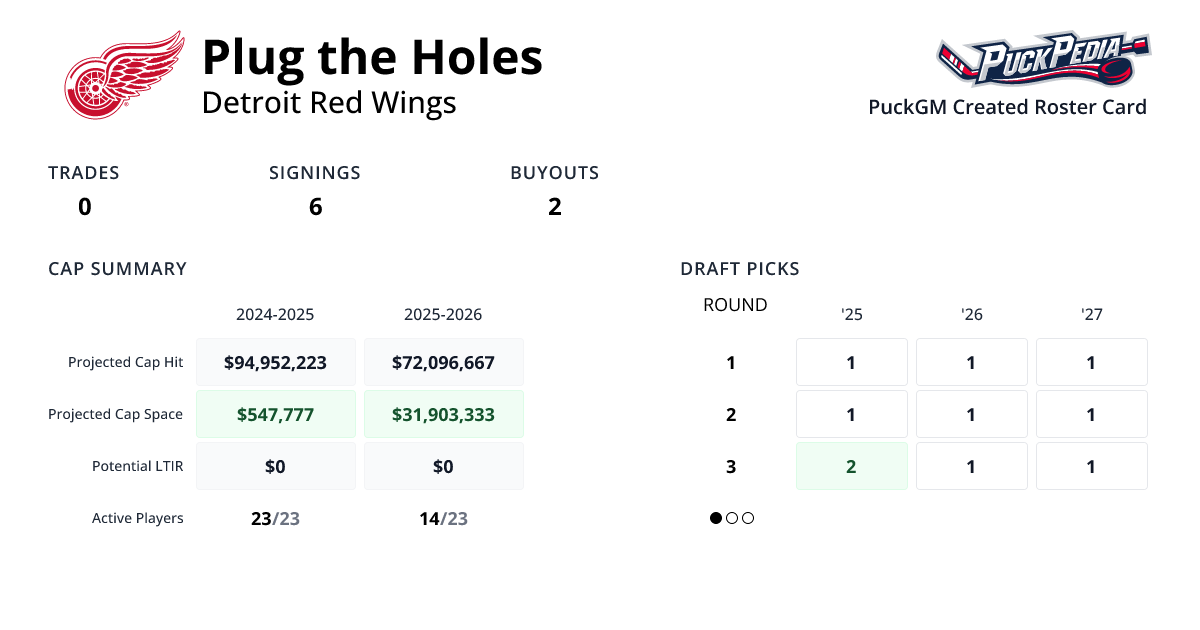Activate the third pagination dot

point(748,518)
